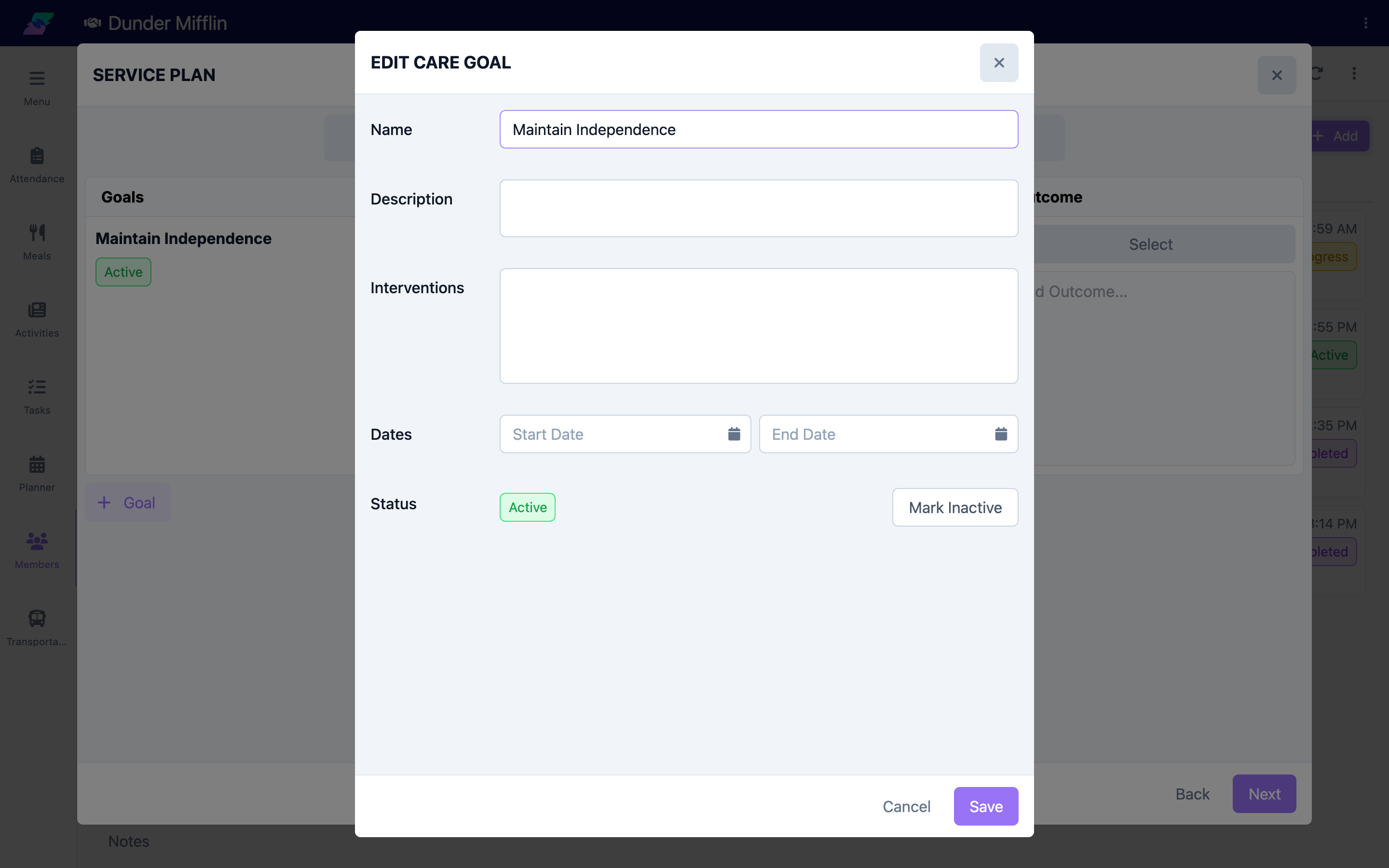Open Activities in the sidebar
Screen dimensions: 1389x868
(37, 320)
